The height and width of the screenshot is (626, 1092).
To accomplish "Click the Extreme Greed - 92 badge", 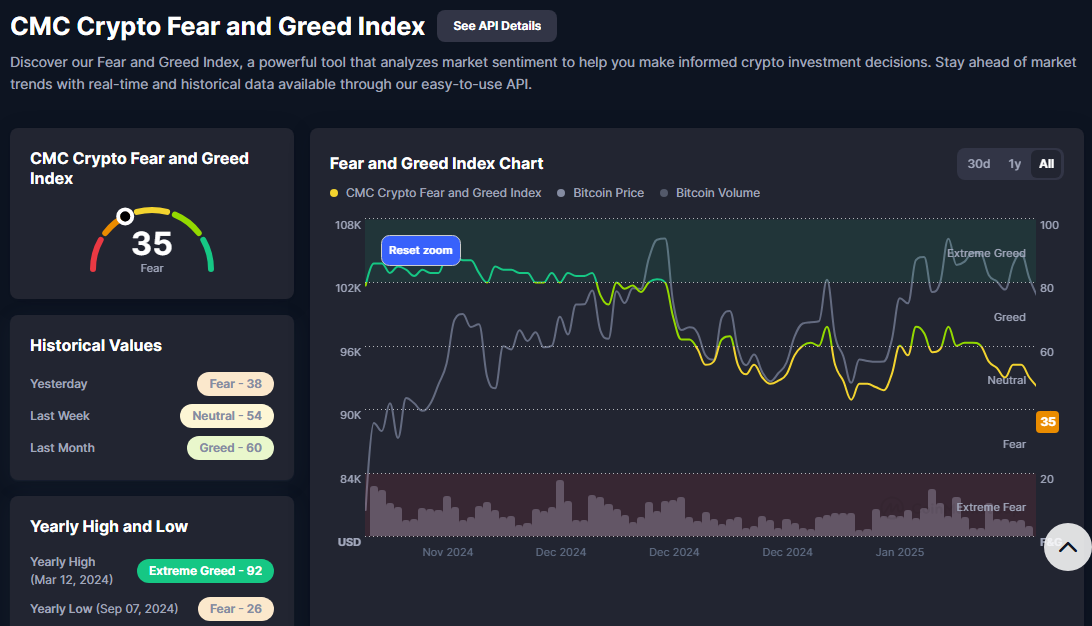I will pos(205,571).
